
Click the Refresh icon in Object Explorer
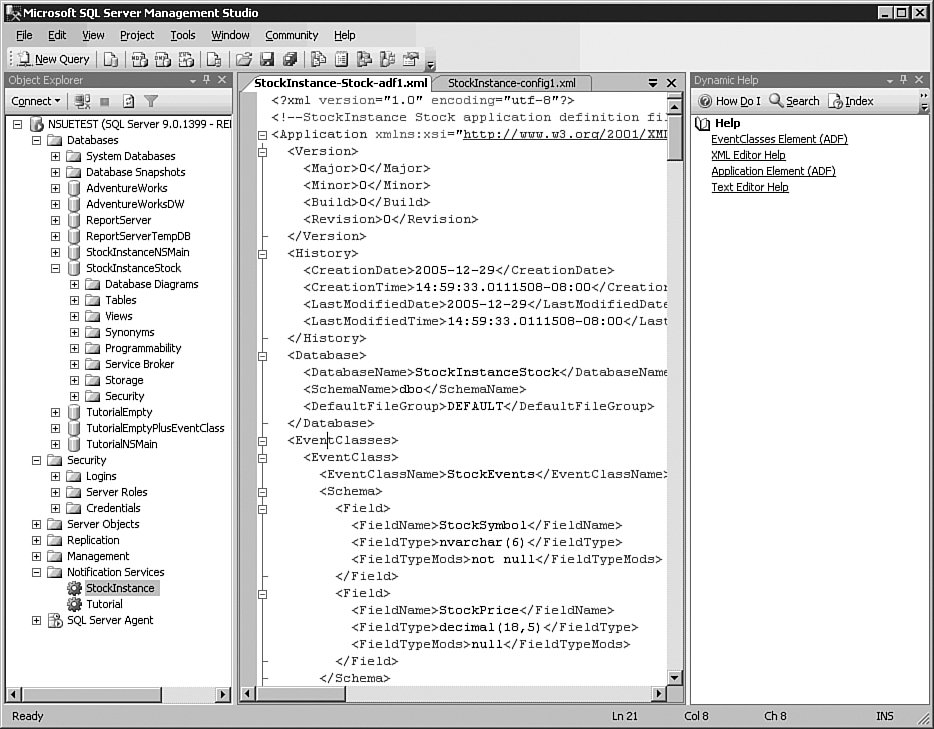(x=128, y=101)
